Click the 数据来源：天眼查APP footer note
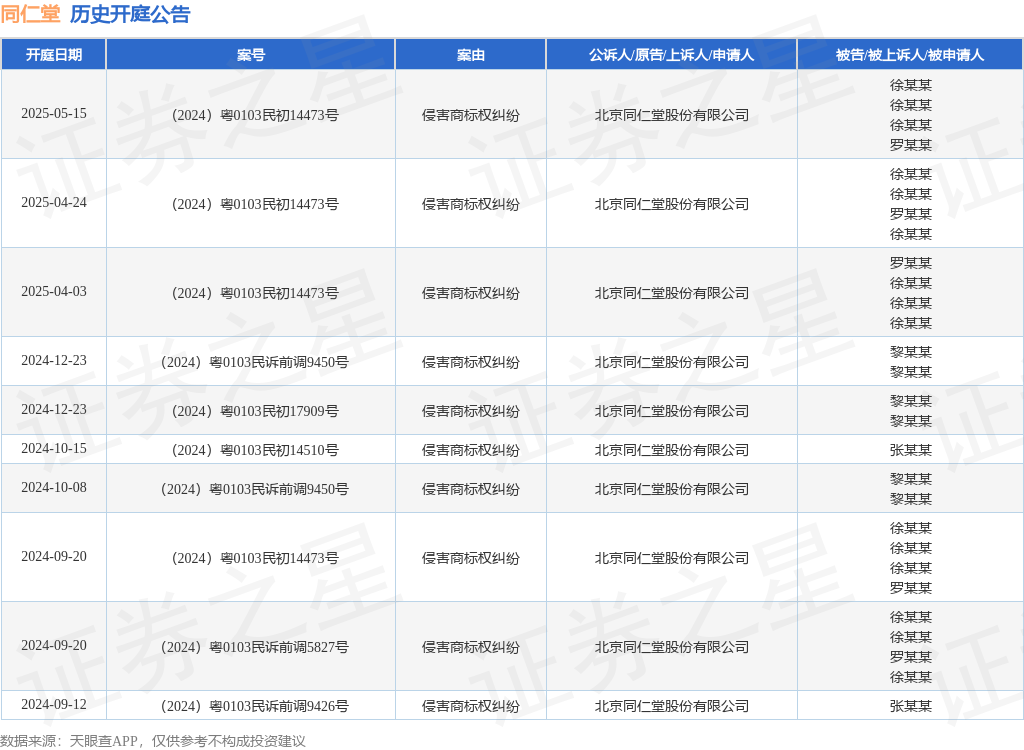 [x=153, y=741]
